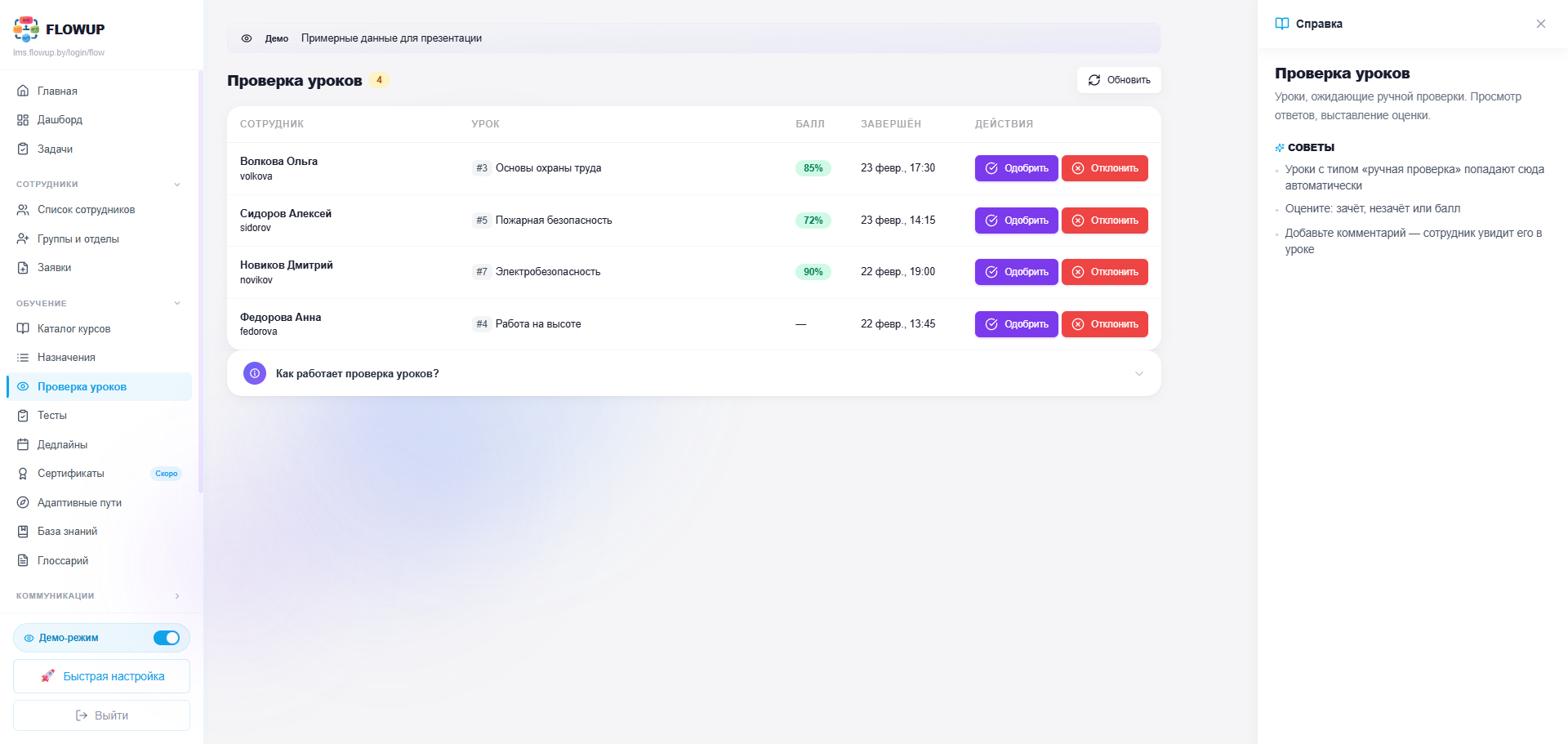Click the bookmark icon beside База знаний
This screenshot has width=1568, height=744.
point(23,532)
